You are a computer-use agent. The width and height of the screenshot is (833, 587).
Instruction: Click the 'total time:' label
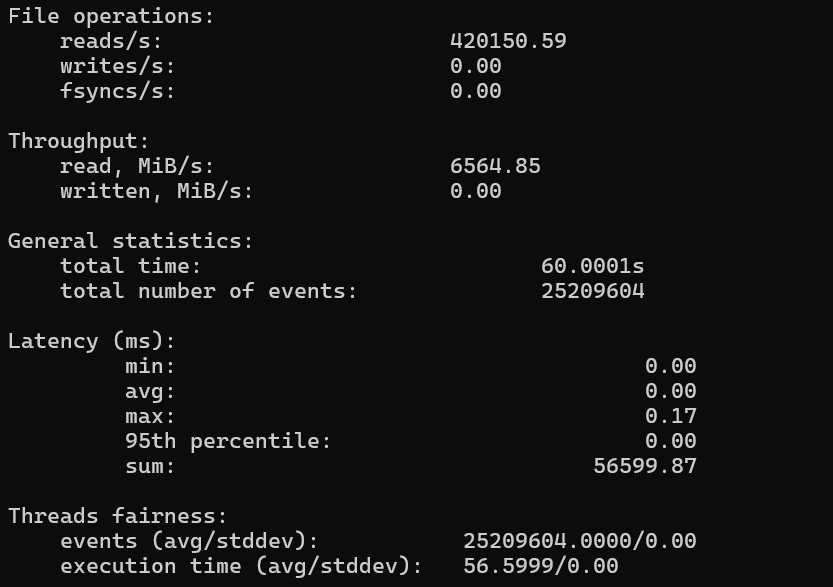click(x=130, y=266)
